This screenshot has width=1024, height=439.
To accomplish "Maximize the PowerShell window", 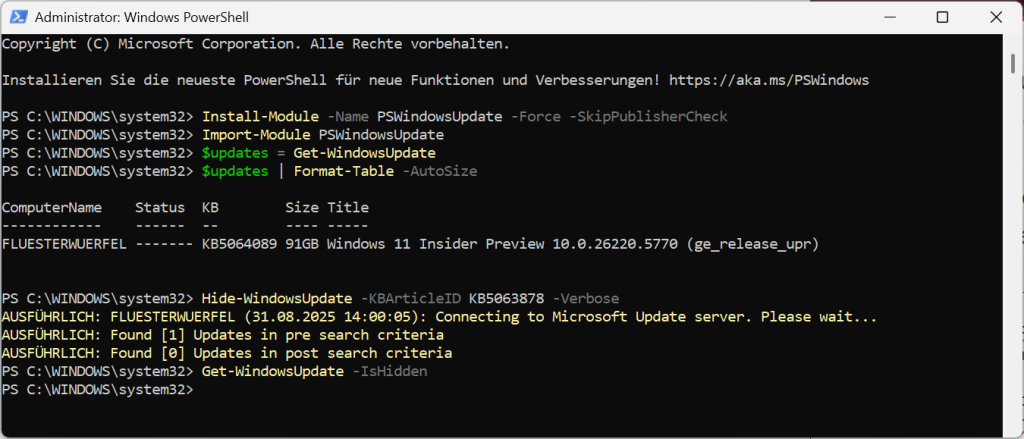I will [x=942, y=18].
